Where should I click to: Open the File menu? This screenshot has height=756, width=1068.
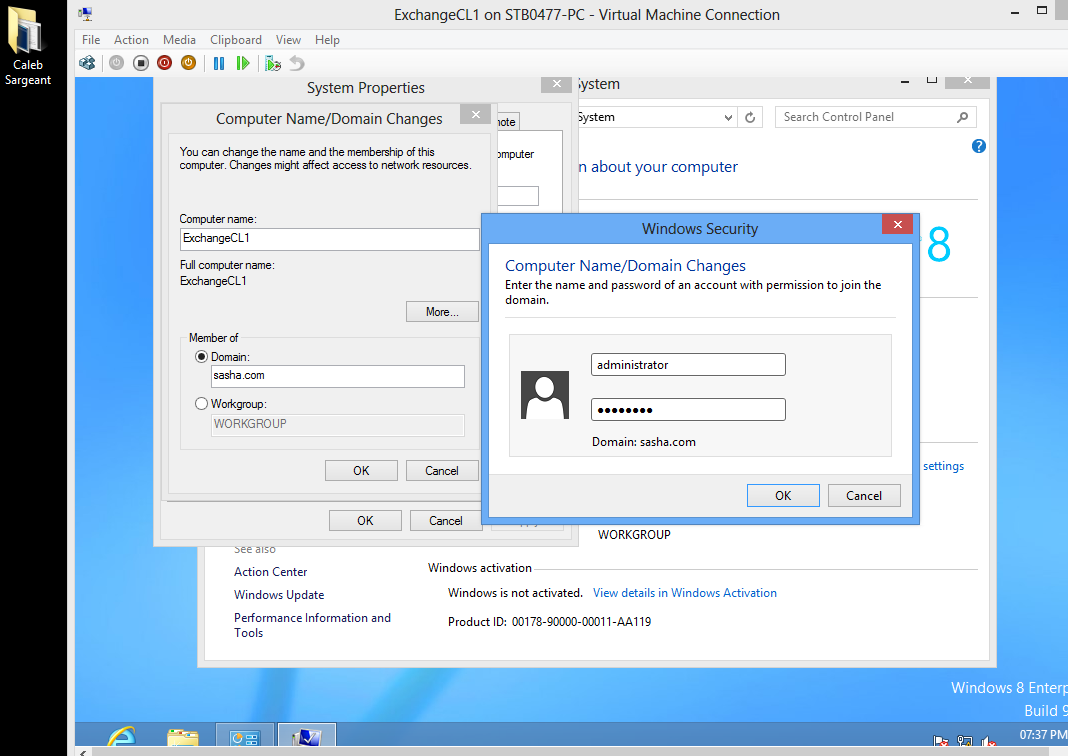[x=91, y=40]
